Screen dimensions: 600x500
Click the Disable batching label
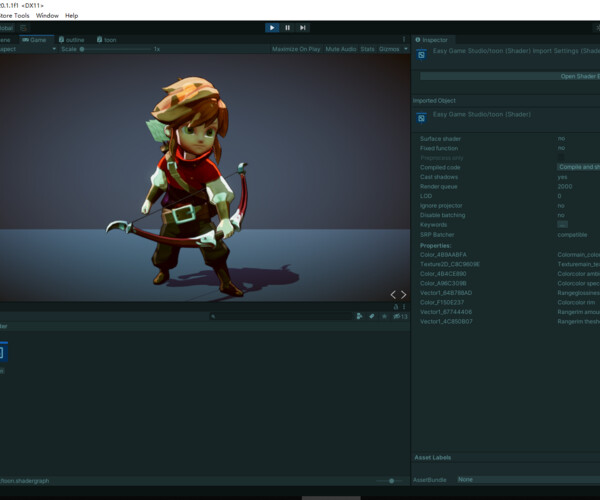tap(442, 215)
